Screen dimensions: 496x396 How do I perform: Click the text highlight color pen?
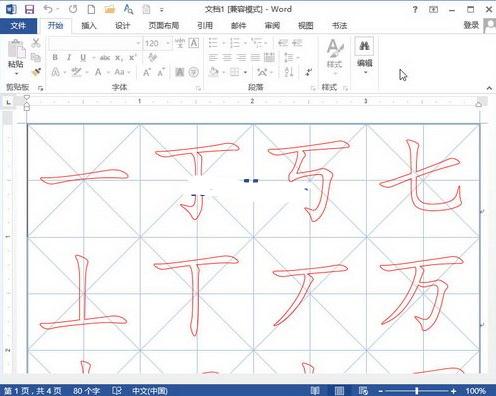pyautogui.click(x=76, y=72)
